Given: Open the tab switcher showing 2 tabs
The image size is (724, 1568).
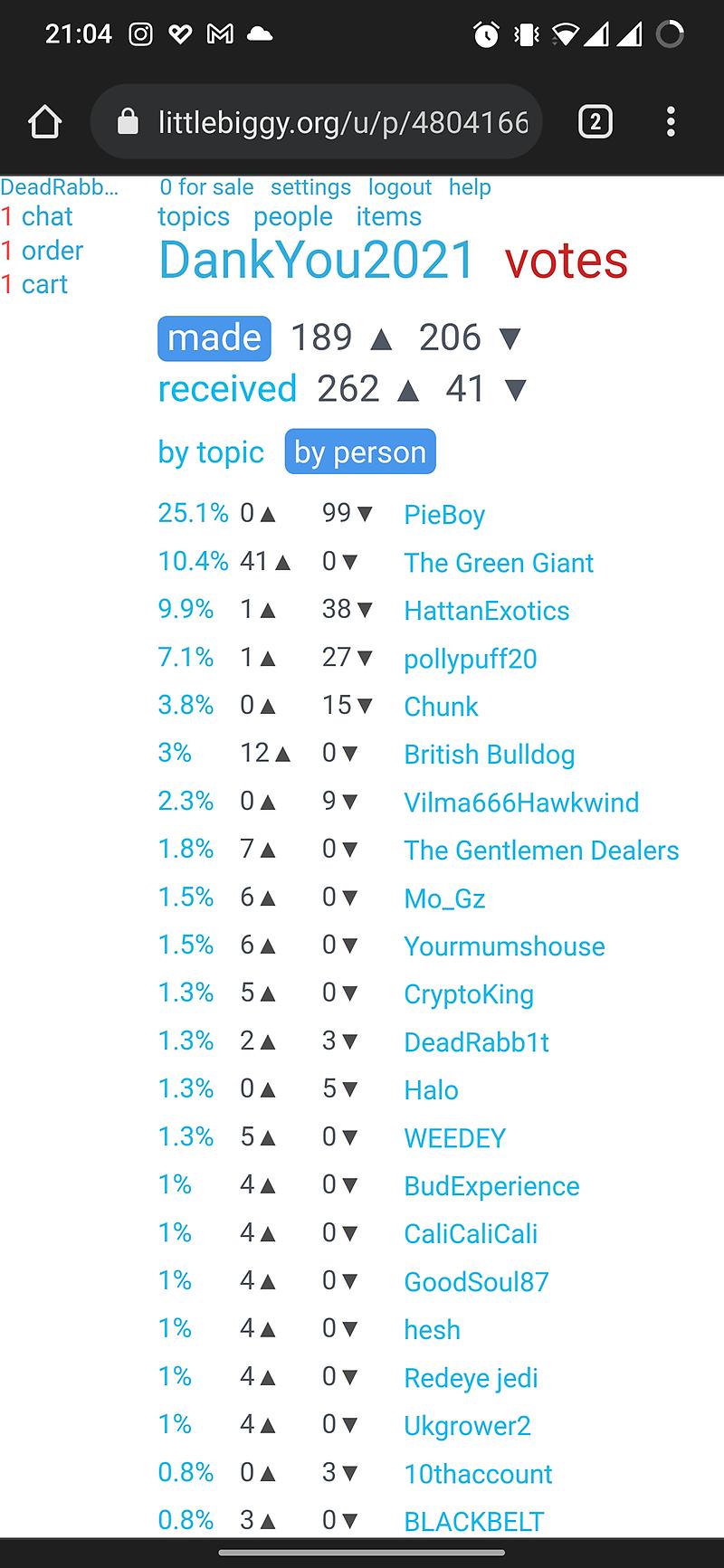Looking at the screenshot, I should point(595,122).
